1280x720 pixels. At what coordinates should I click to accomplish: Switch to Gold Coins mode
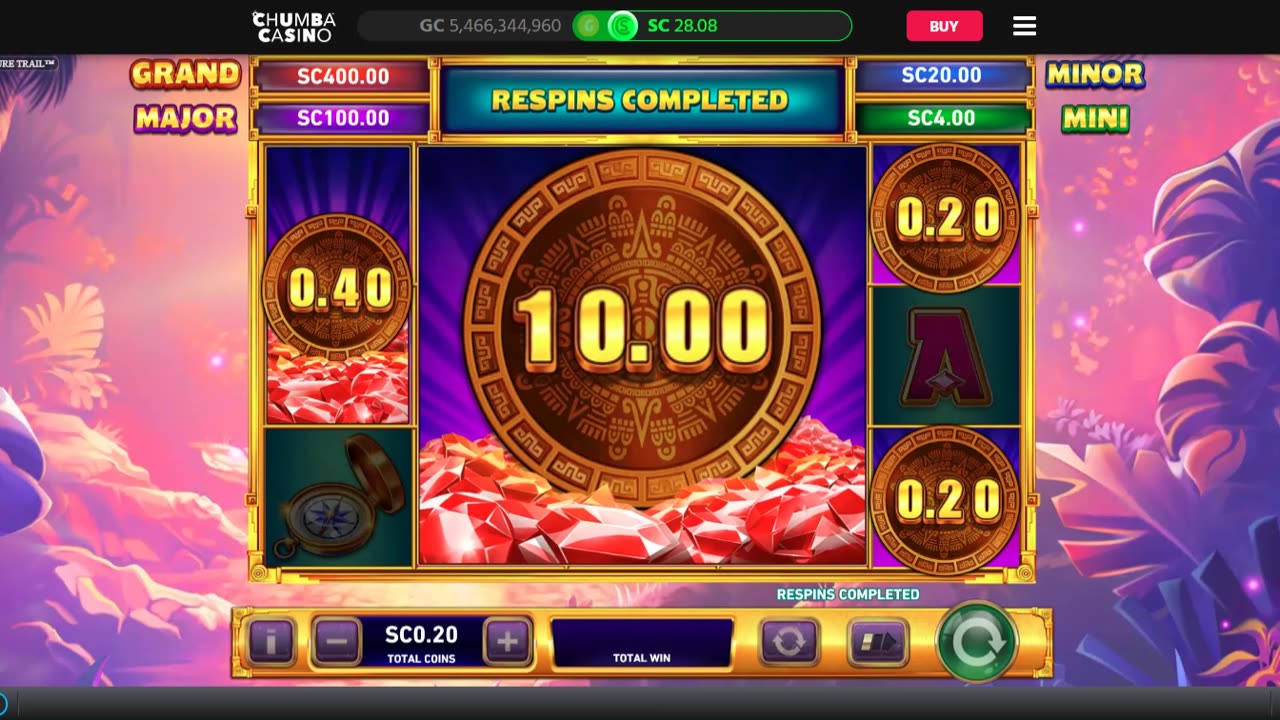point(588,26)
